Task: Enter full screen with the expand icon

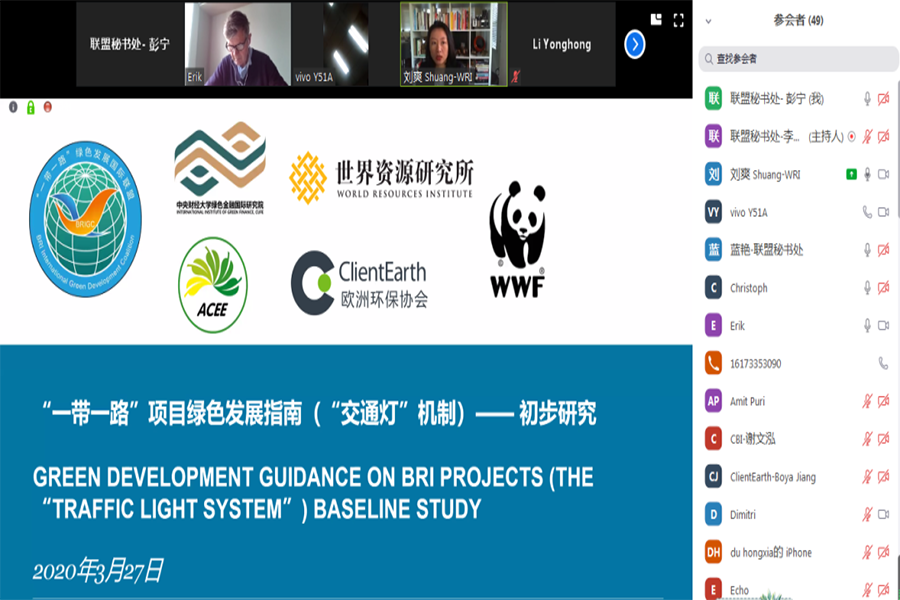Action: [678, 21]
